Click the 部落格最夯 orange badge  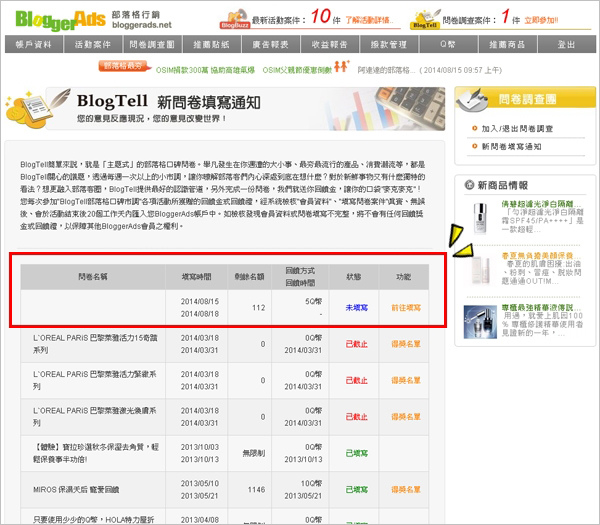point(124,66)
